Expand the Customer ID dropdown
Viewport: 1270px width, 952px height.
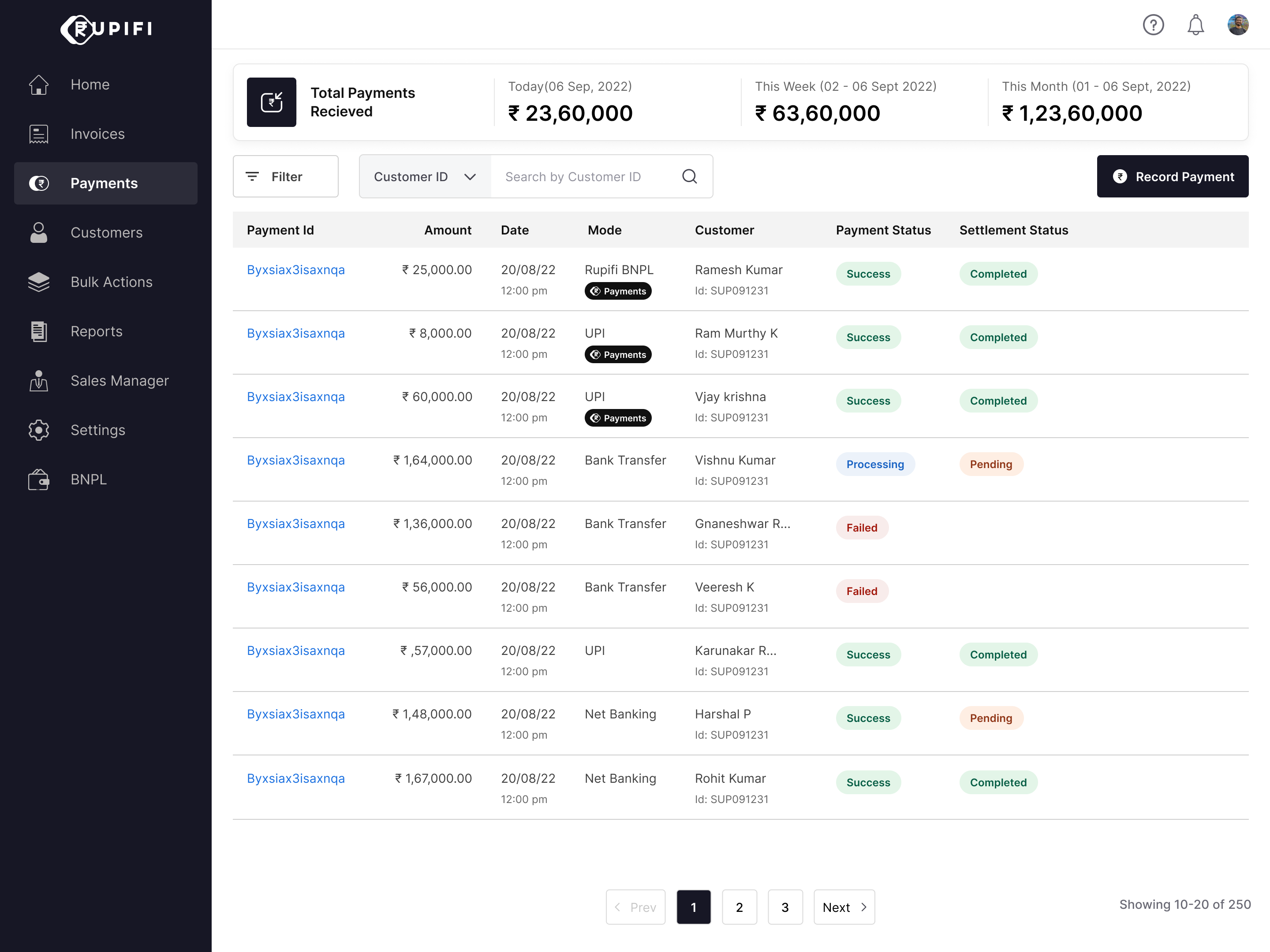pyautogui.click(x=425, y=176)
